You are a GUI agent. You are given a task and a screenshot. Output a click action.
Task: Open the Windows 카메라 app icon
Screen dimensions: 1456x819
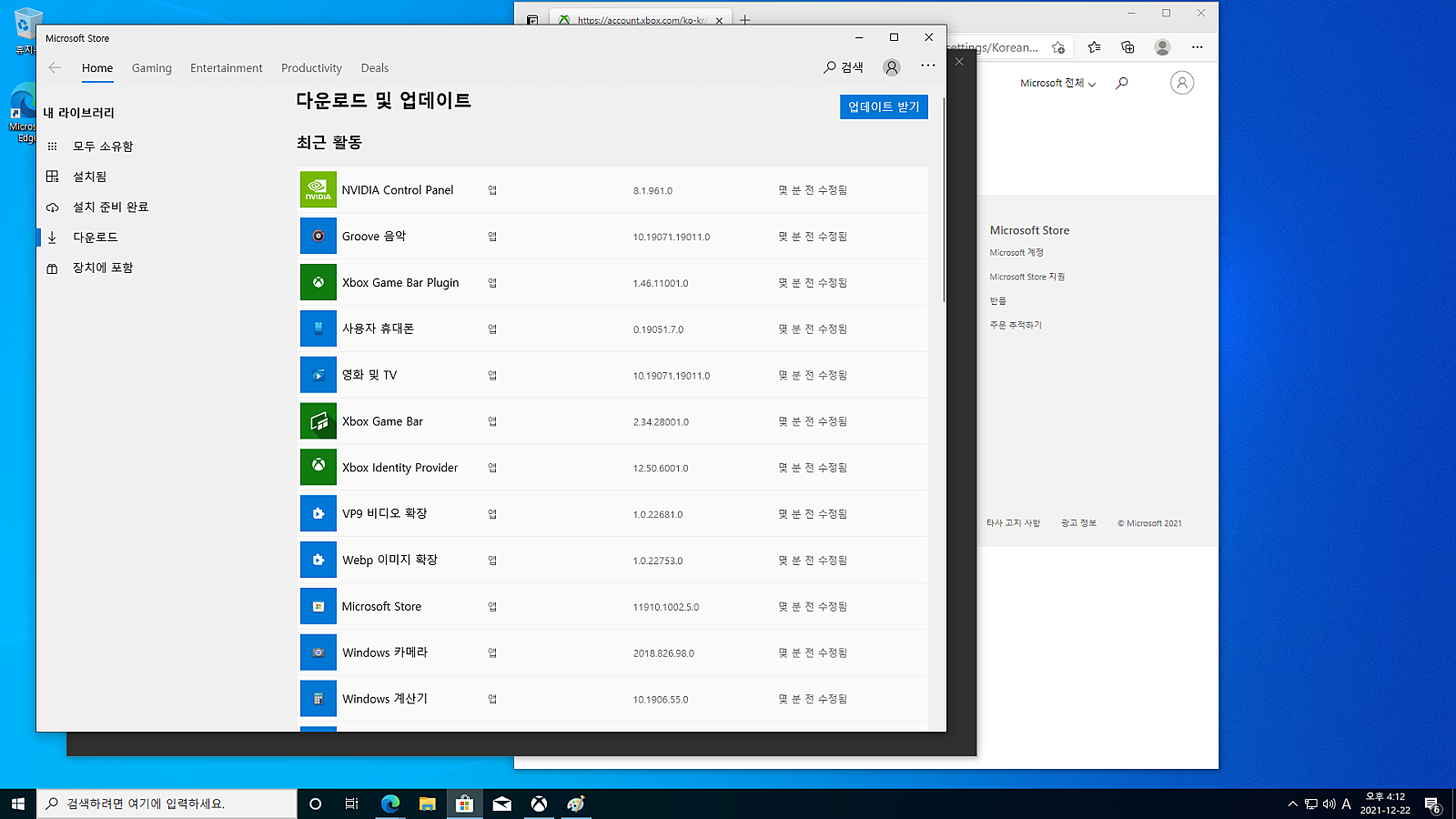click(318, 652)
